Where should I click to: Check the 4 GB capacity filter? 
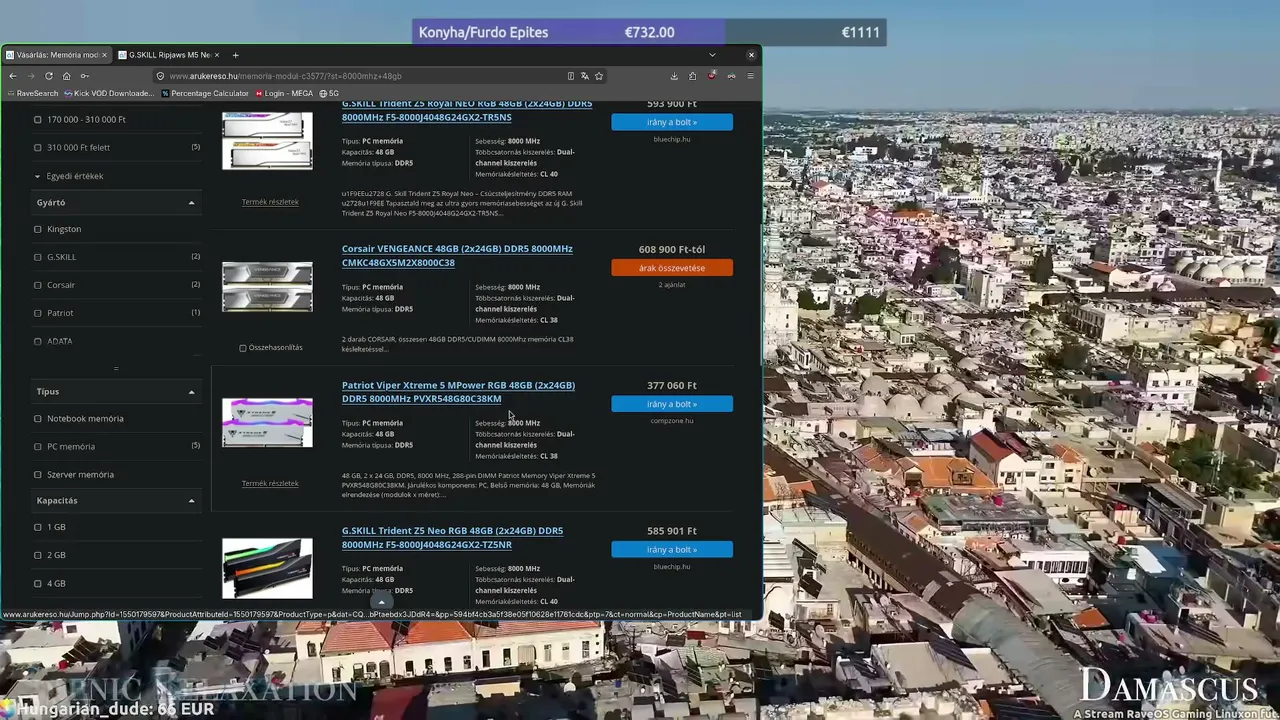pyautogui.click(x=38, y=583)
